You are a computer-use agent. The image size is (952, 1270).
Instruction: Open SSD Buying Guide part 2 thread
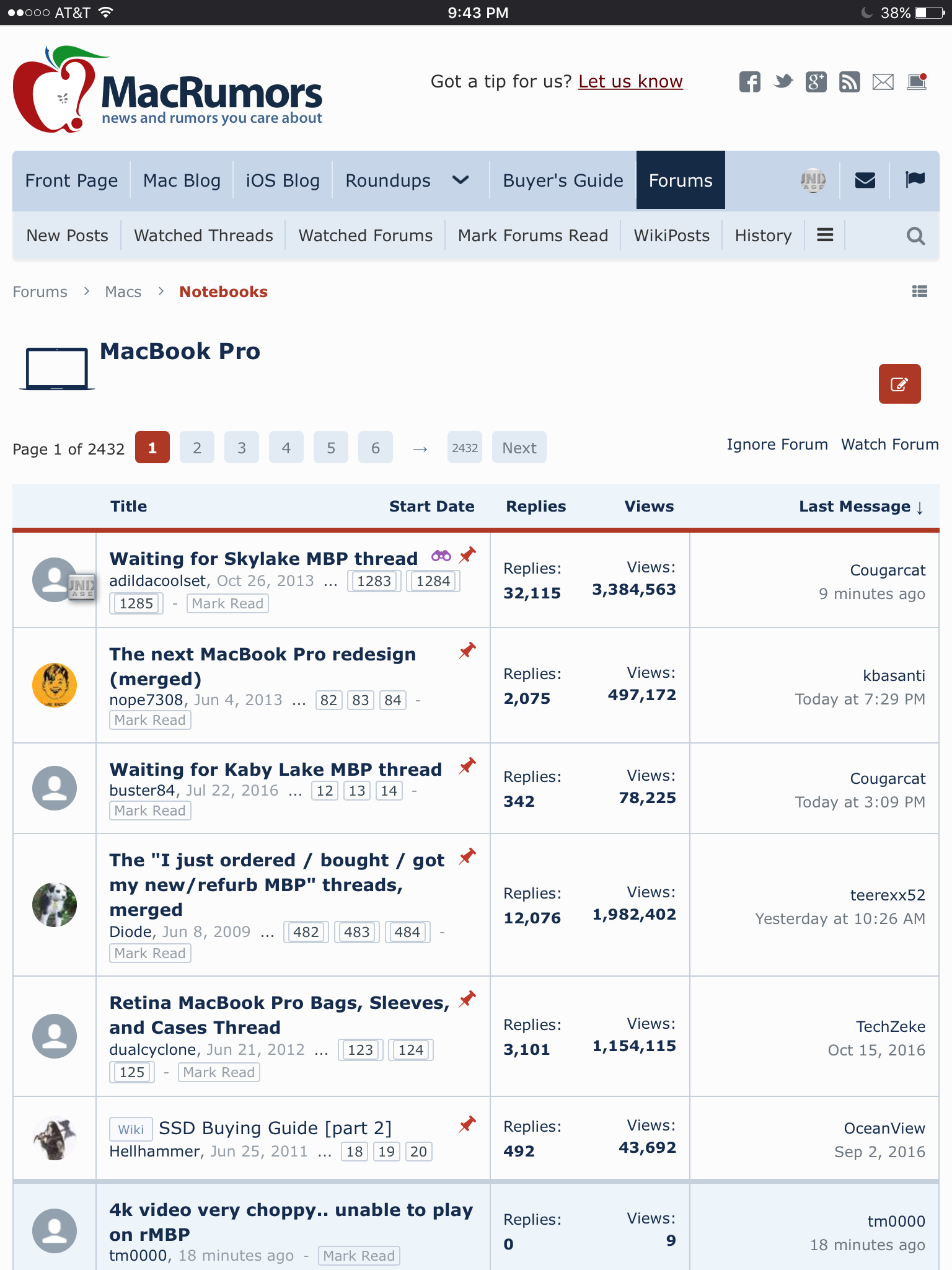(275, 1128)
